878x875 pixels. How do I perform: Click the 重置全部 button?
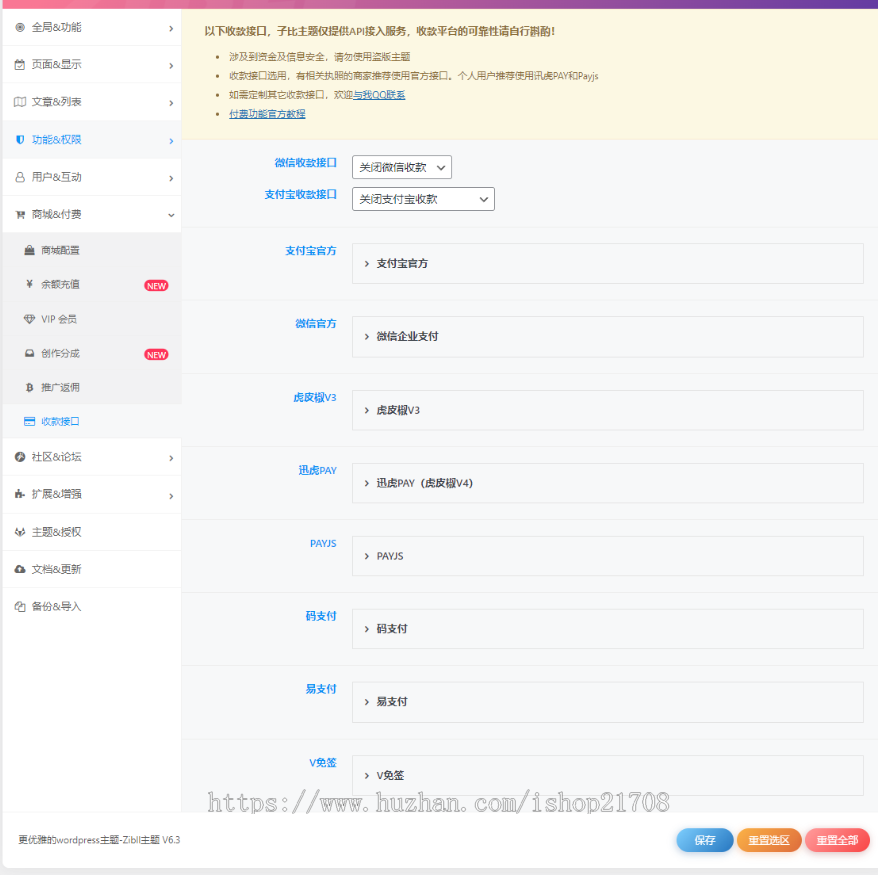[837, 840]
